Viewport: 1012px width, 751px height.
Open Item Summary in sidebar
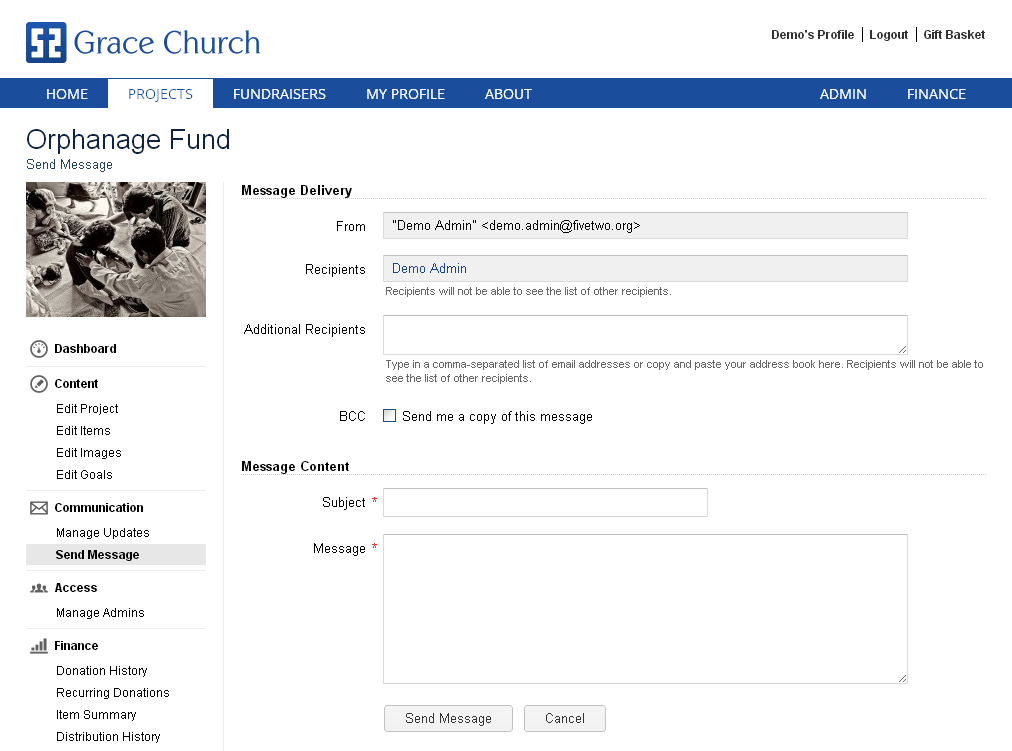click(x=96, y=714)
